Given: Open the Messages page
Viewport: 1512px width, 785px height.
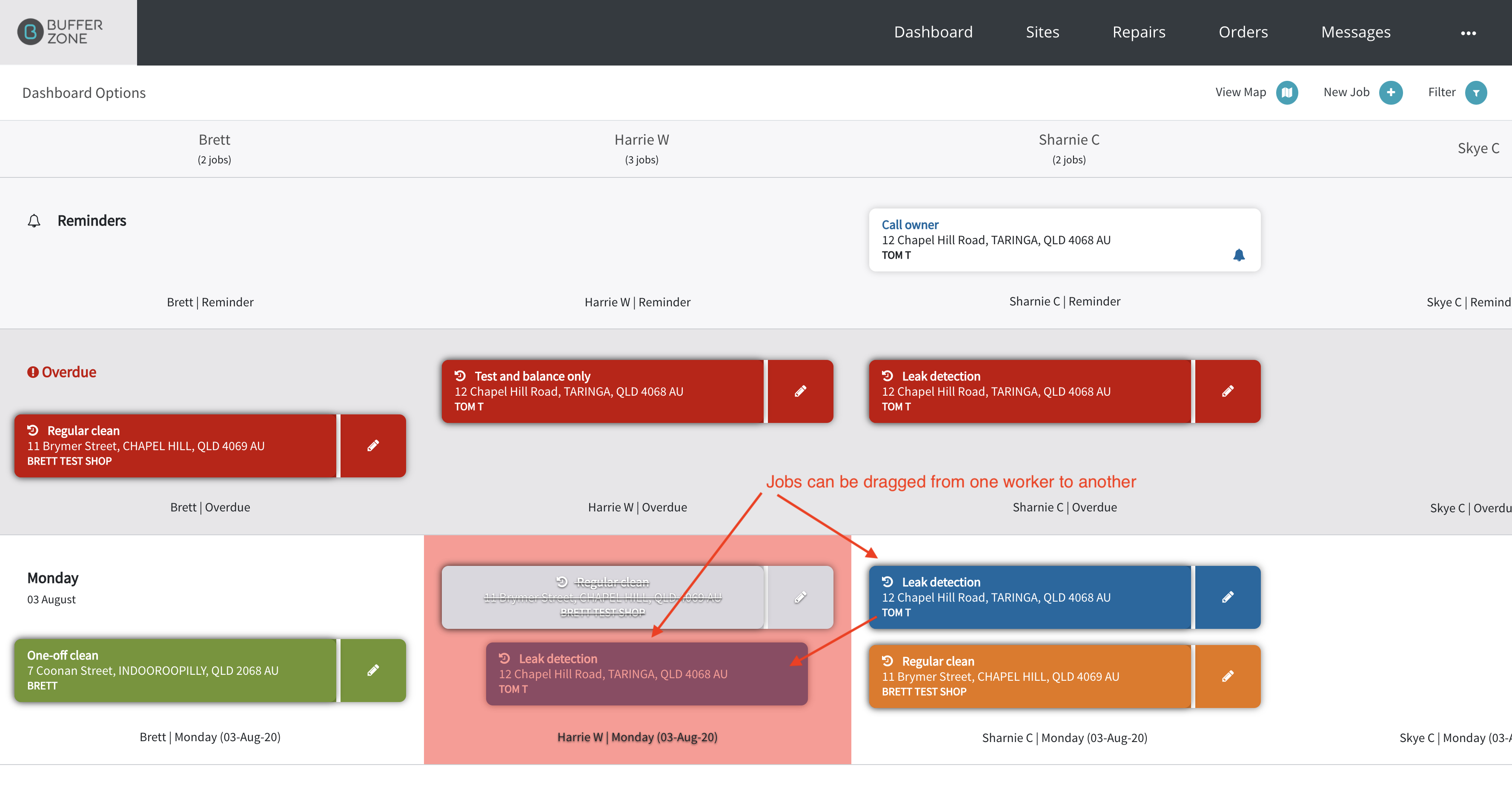Looking at the screenshot, I should click(1356, 32).
